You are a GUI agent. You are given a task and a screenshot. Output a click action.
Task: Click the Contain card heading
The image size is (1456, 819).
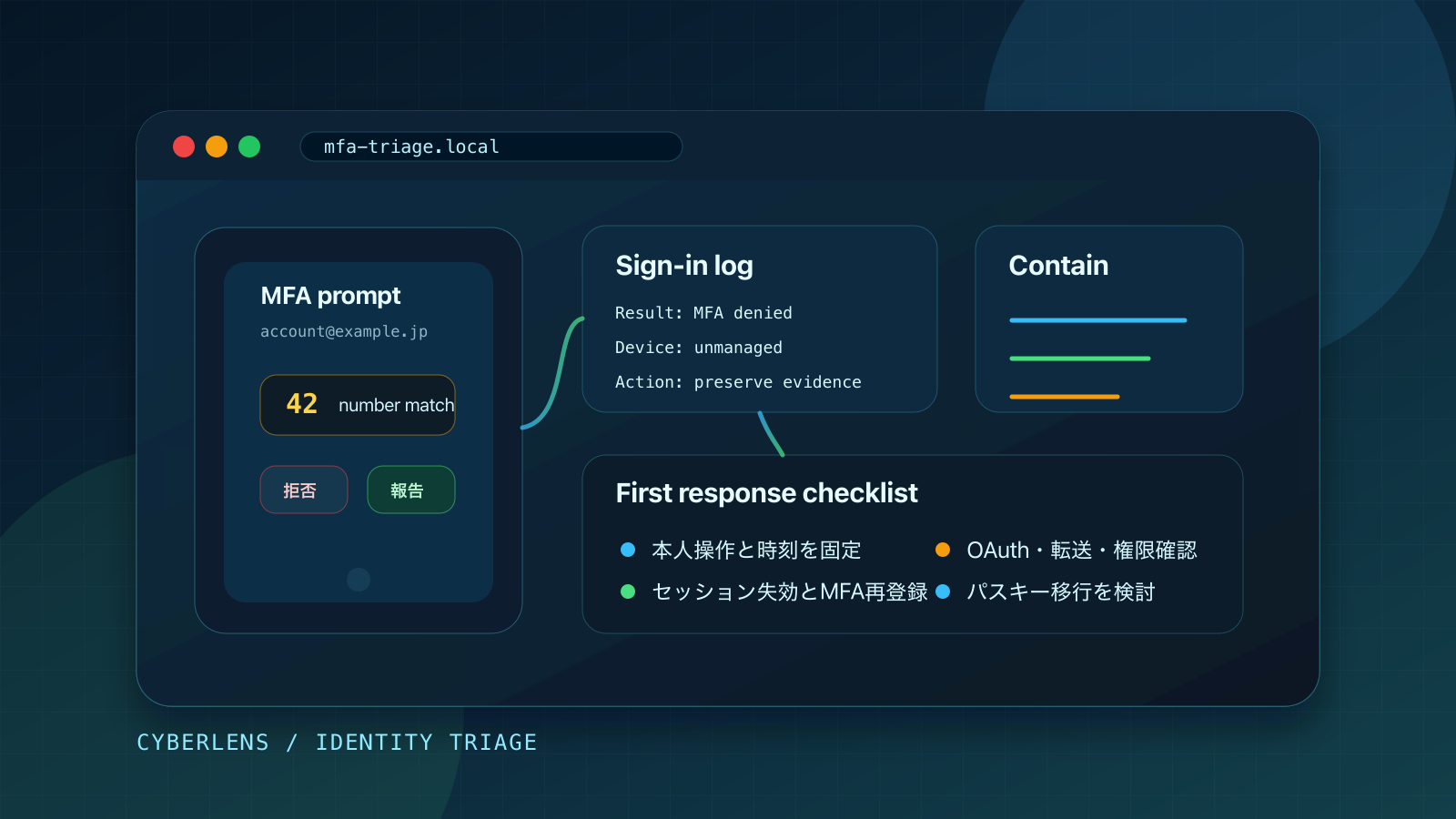(1058, 266)
